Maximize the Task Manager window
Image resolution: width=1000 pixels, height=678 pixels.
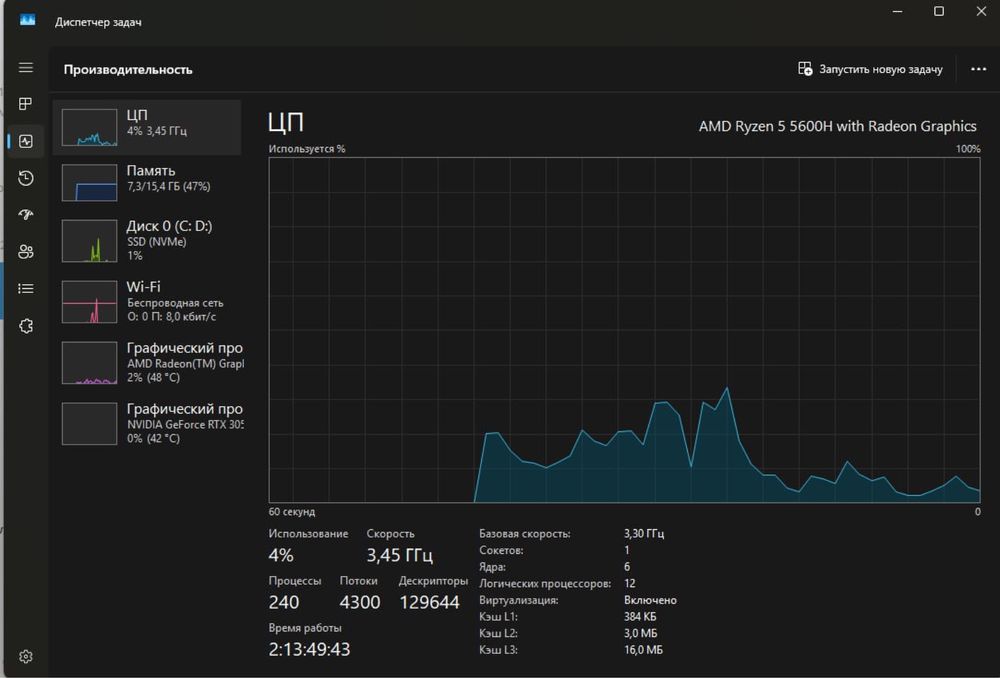[x=938, y=12]
